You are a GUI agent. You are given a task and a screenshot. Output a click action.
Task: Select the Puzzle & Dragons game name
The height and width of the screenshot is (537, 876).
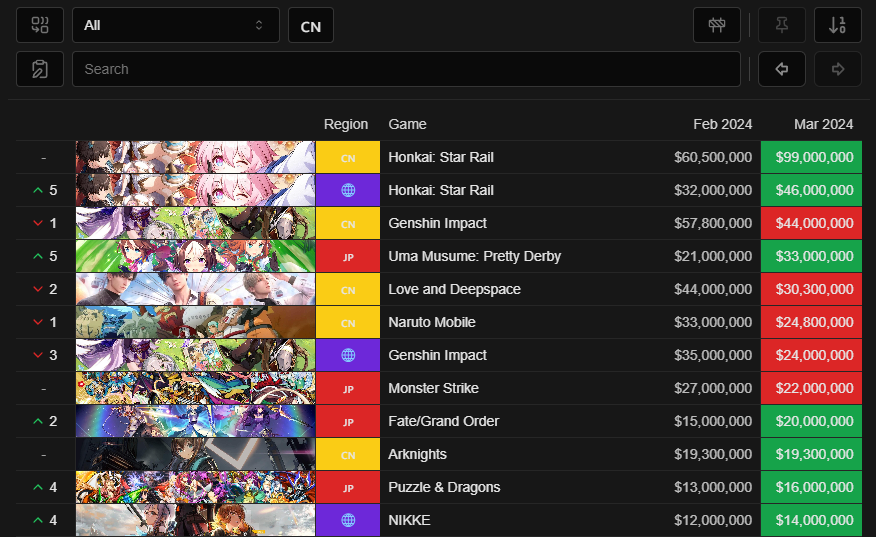click(444, 487)
